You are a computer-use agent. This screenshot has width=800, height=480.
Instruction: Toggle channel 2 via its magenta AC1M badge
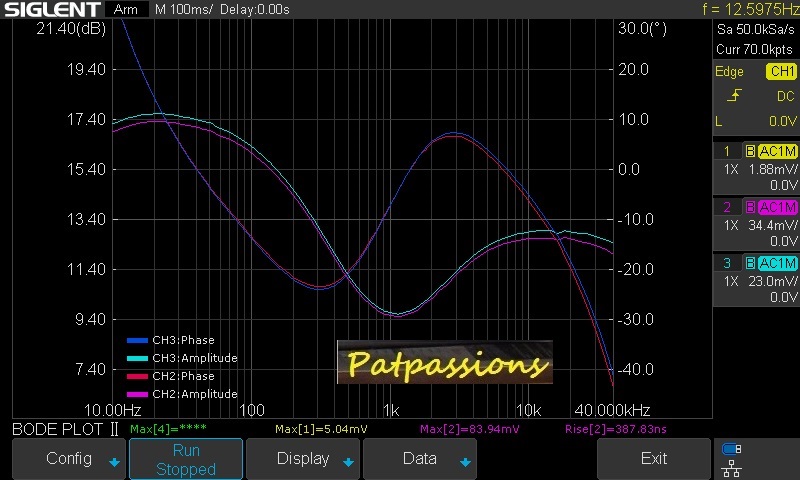(778, 207)
